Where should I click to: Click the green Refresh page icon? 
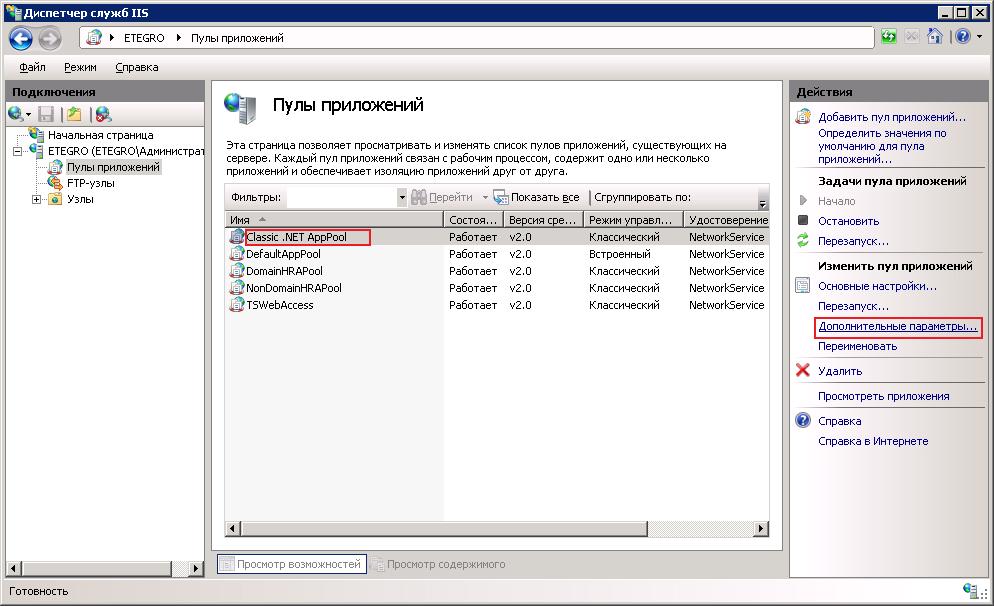click(889, 37)
